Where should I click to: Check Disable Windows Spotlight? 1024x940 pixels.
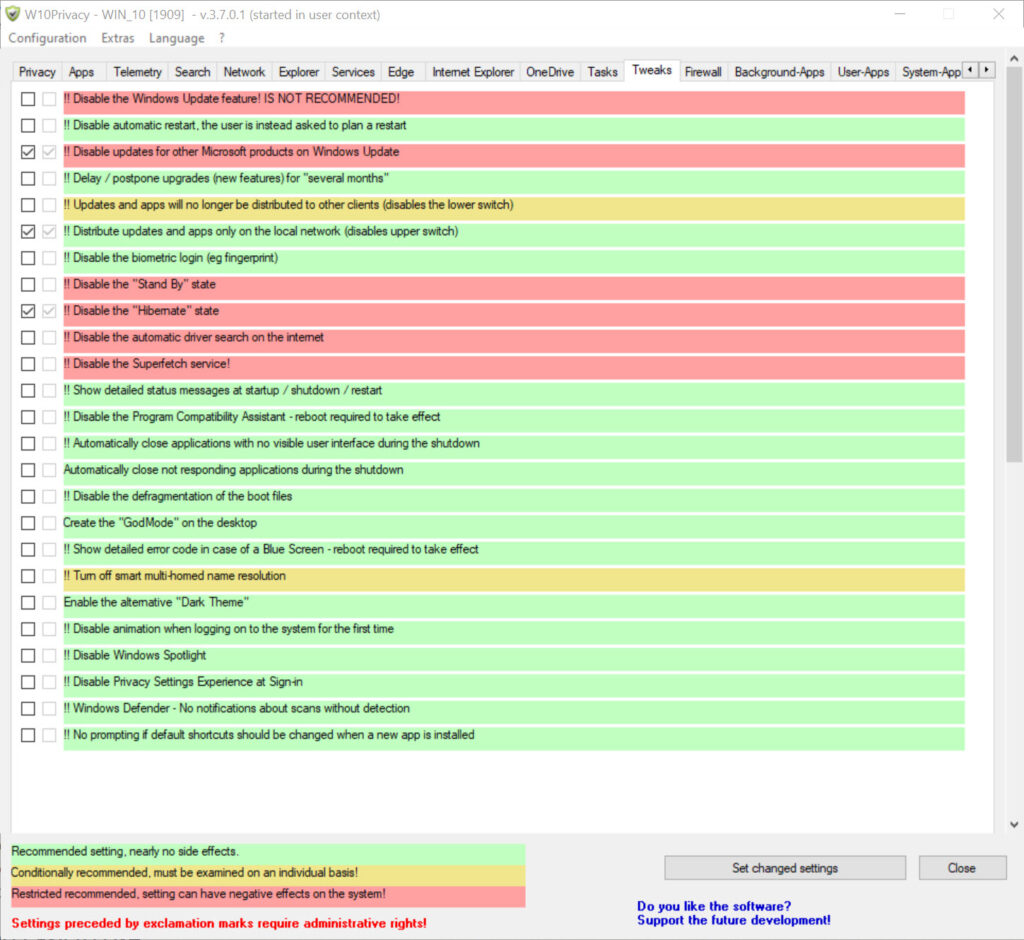28,655
